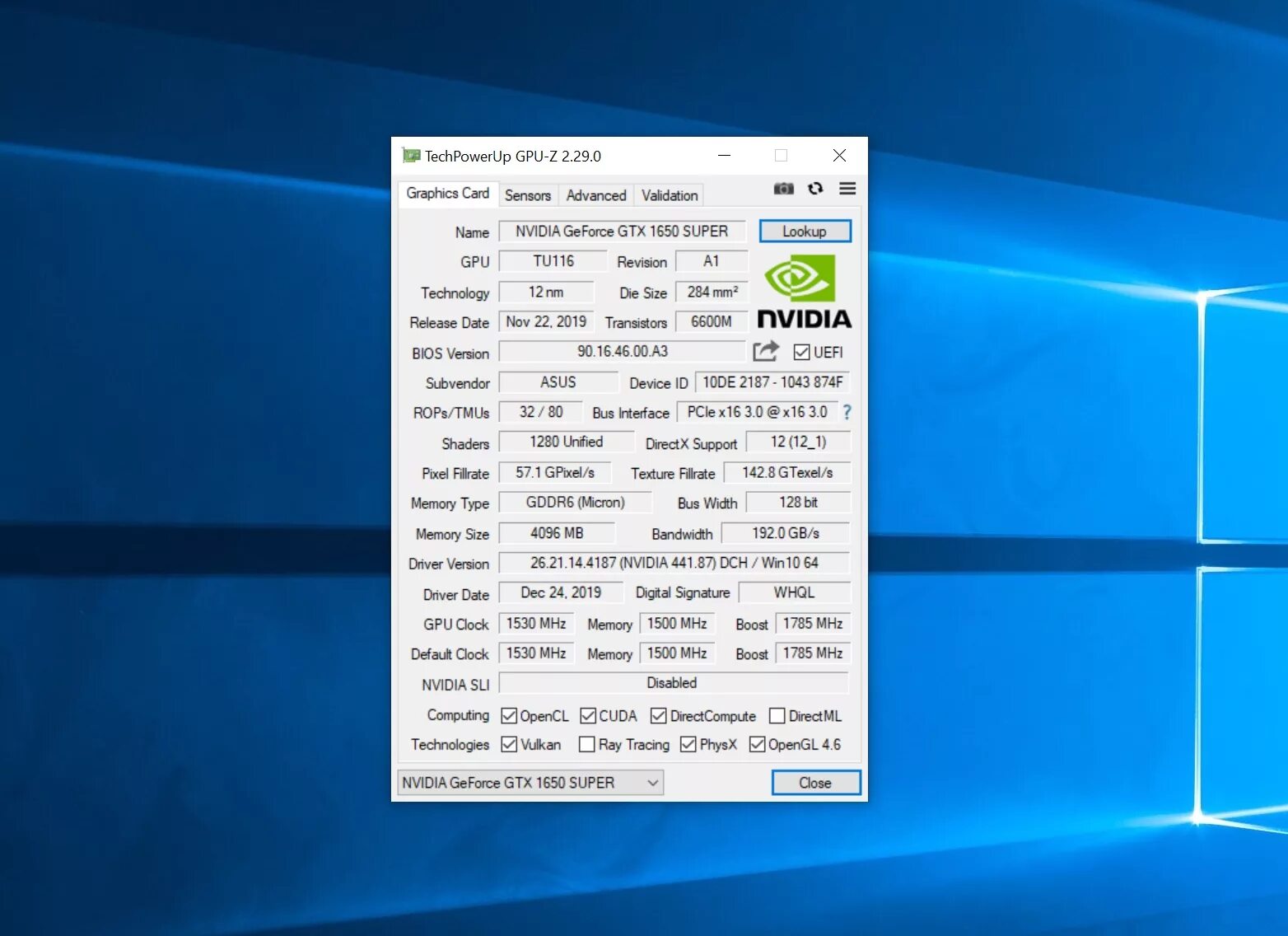
Task: Toggle the DirectCompute checkbox
Action: 659,716
